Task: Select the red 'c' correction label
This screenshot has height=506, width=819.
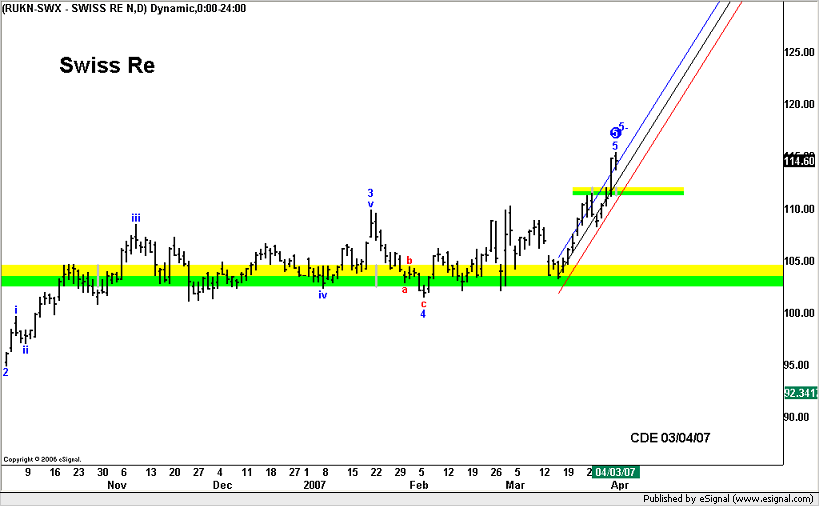Action: coord(423,303)
